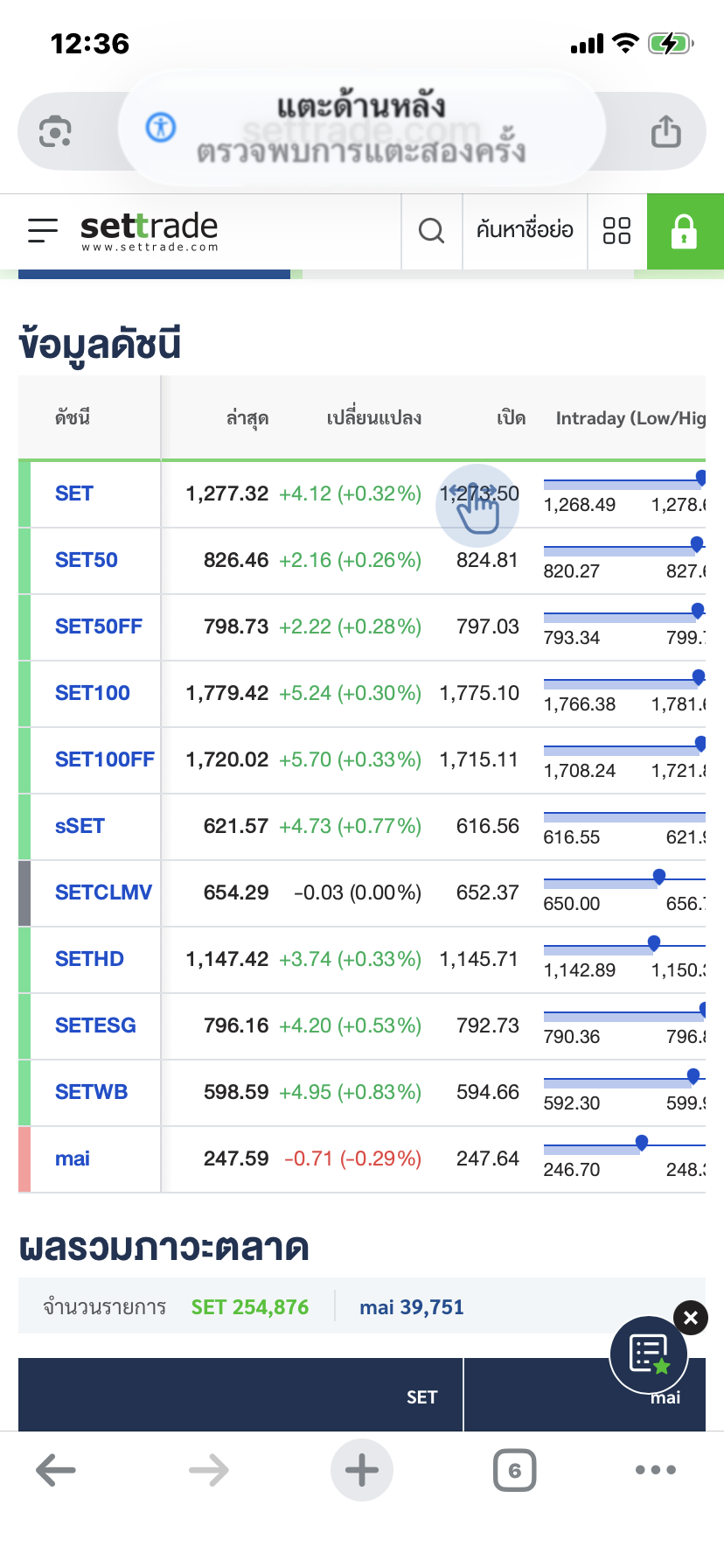Open the mai index link
This screenshot has width=724, height=1568.
point(73,1159)
